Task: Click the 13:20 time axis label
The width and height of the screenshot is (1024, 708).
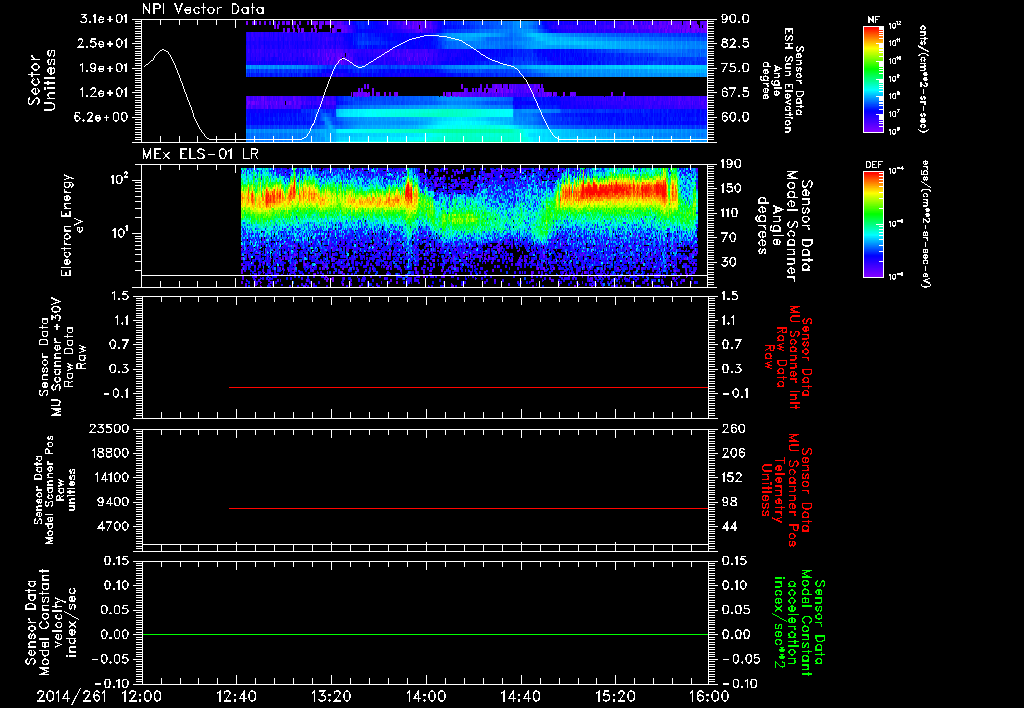Action: [x=332, y=696]
